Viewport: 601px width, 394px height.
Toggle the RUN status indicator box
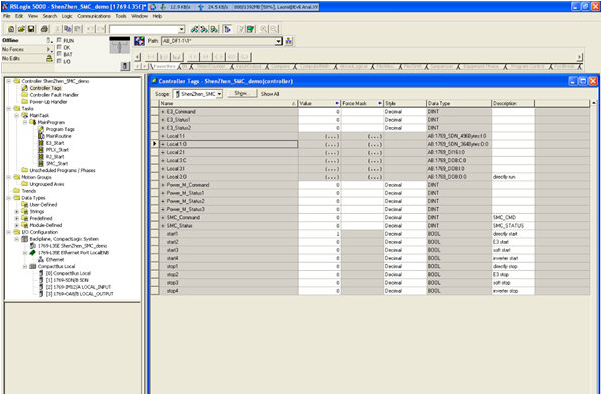59,40
